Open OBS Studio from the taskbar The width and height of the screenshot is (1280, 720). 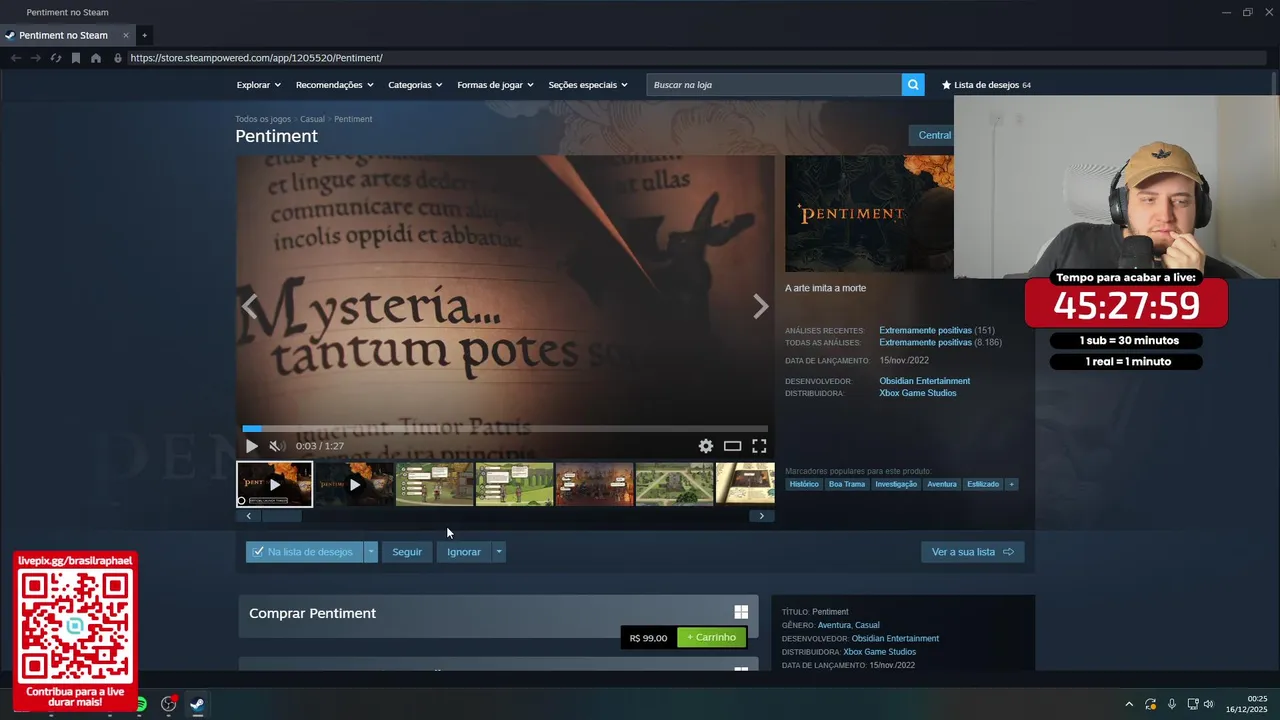pos(169,704)
